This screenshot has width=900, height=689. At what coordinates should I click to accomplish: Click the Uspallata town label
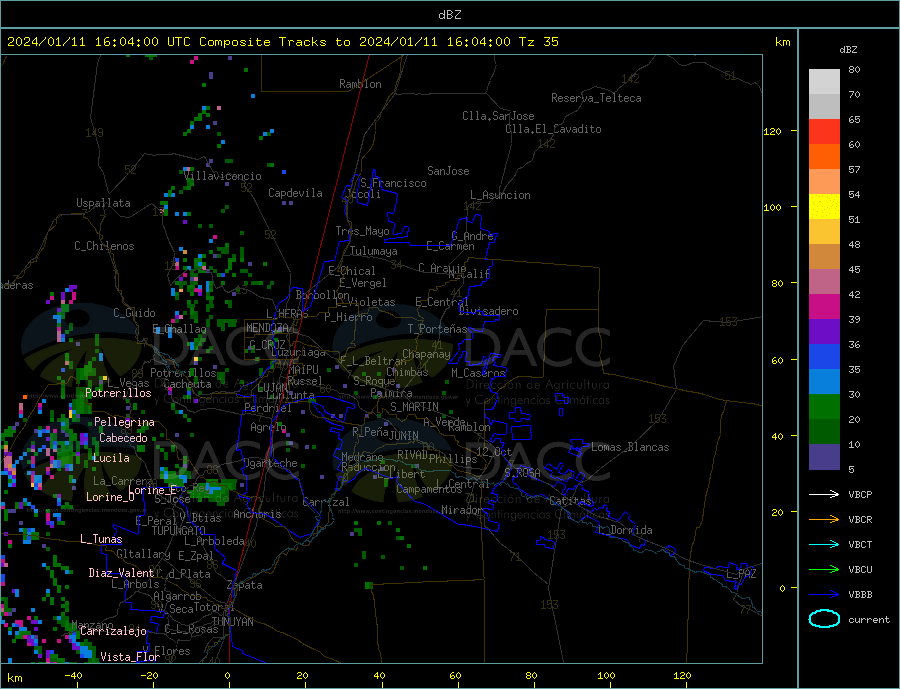(103, 203)
